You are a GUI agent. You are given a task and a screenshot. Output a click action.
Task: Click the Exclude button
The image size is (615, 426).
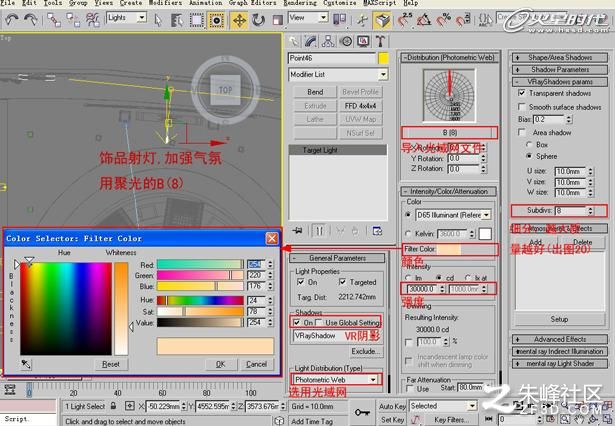365,351
